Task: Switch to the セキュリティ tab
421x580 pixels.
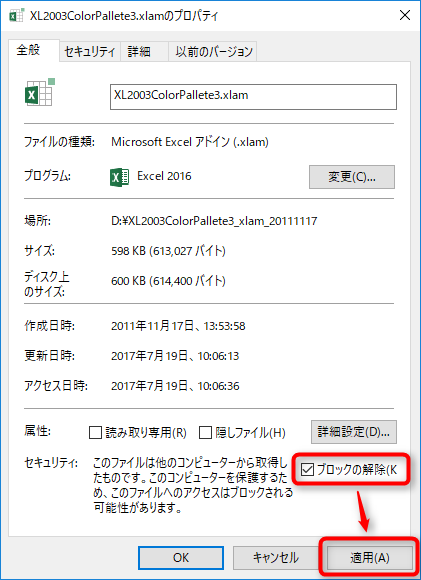Action: 90,51
